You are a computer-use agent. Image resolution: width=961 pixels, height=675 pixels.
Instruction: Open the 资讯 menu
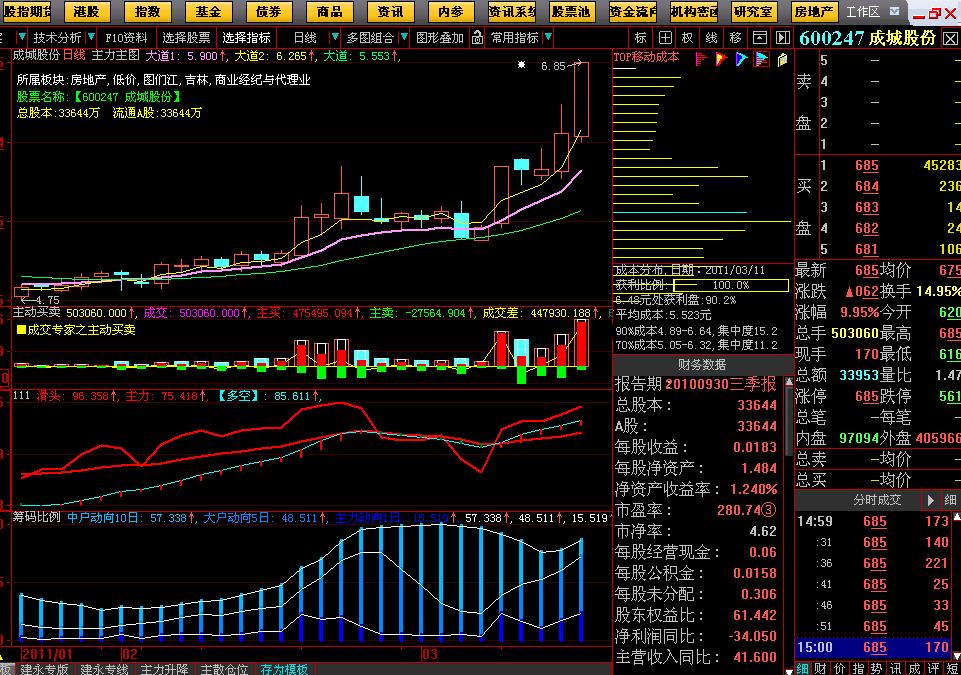point(390,12)
